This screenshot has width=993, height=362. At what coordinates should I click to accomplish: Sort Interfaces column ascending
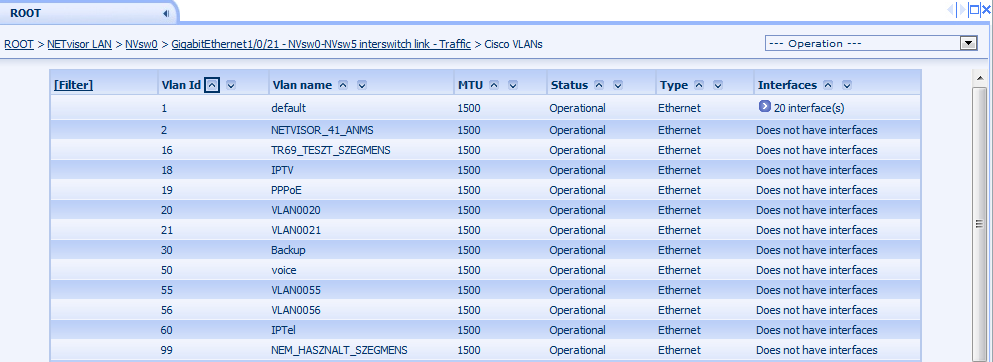click(828, 85)
